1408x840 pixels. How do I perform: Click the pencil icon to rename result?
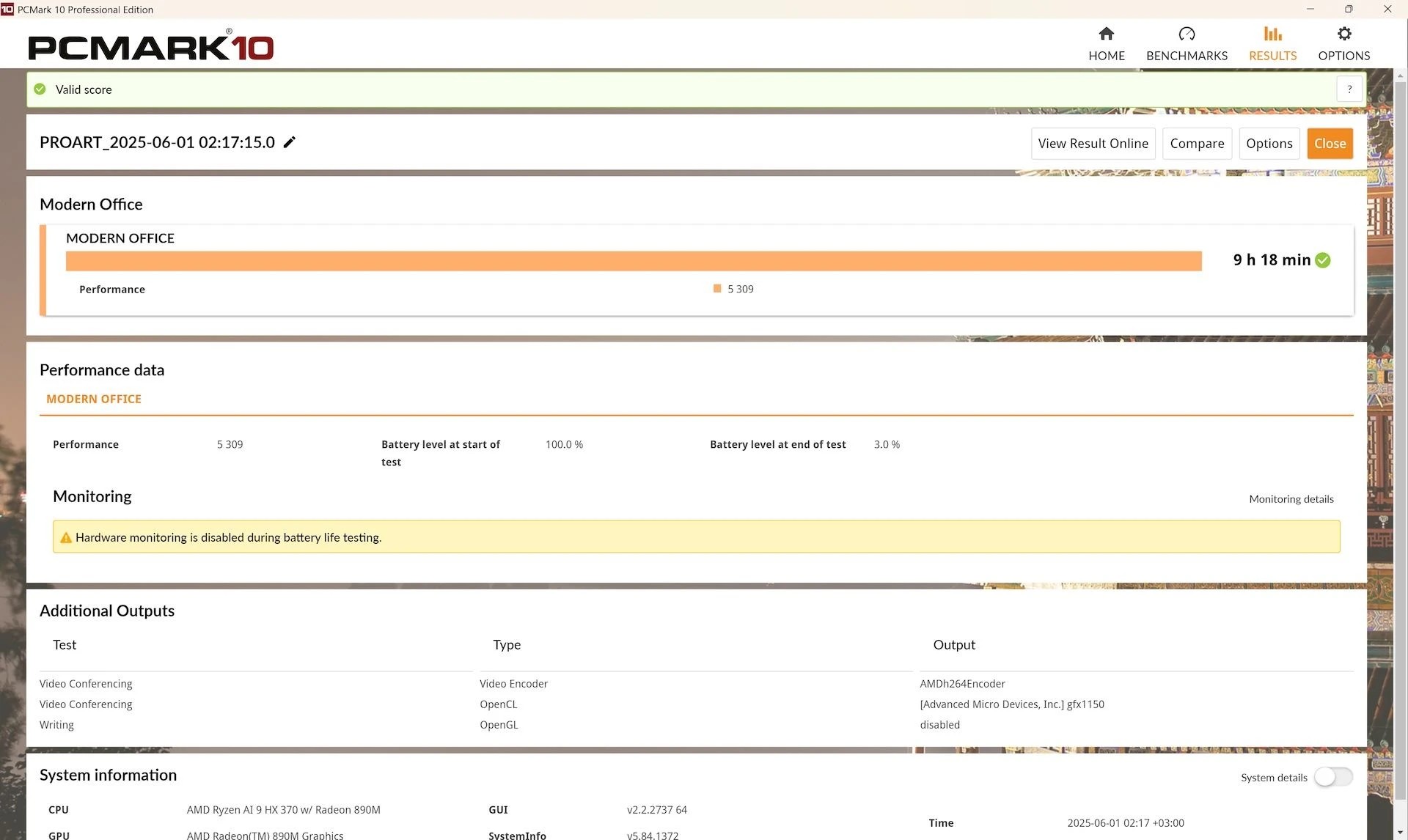click(290, 142)
